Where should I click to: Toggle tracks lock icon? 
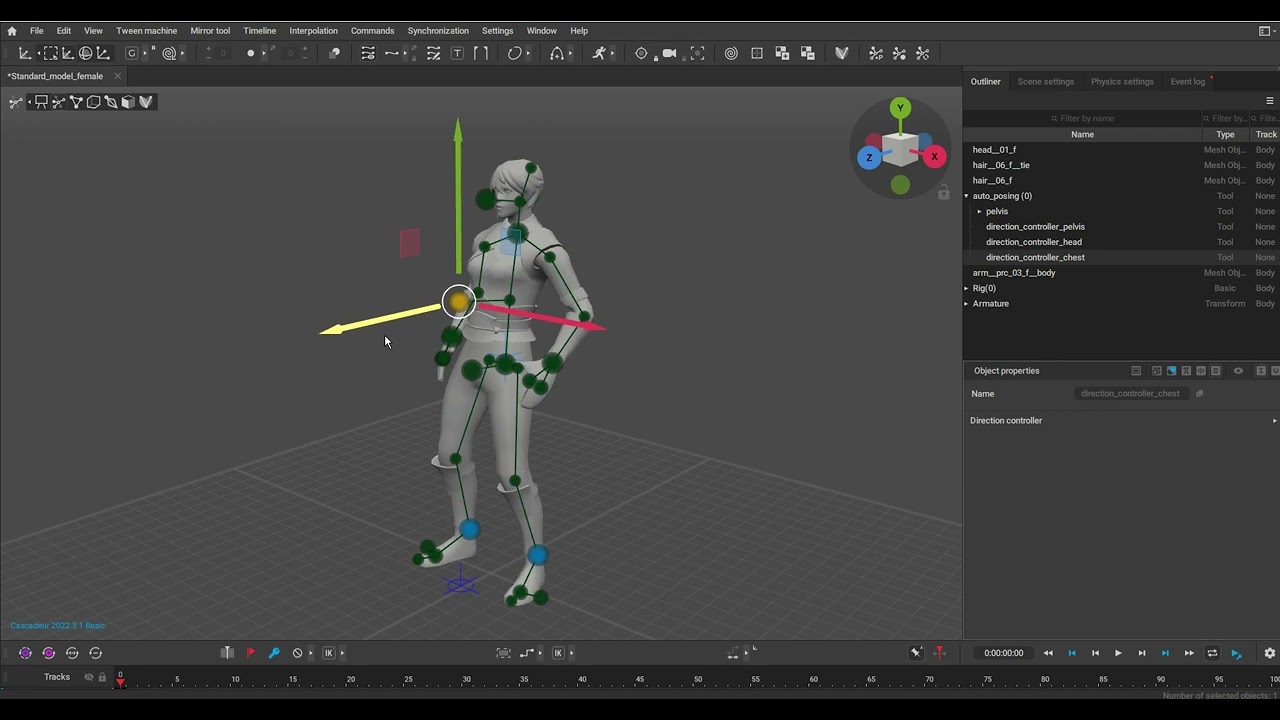[102, 677]
